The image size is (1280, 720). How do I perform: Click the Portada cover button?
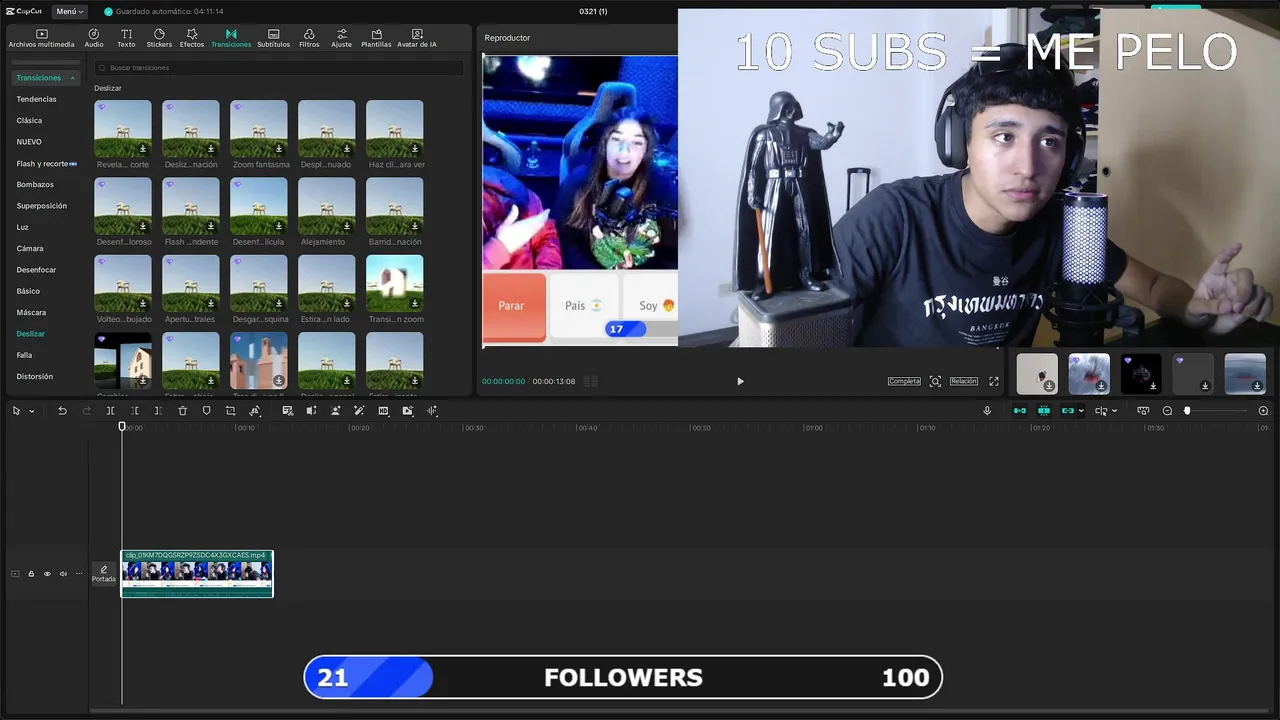pyautogui.click(x=104, y=574)
